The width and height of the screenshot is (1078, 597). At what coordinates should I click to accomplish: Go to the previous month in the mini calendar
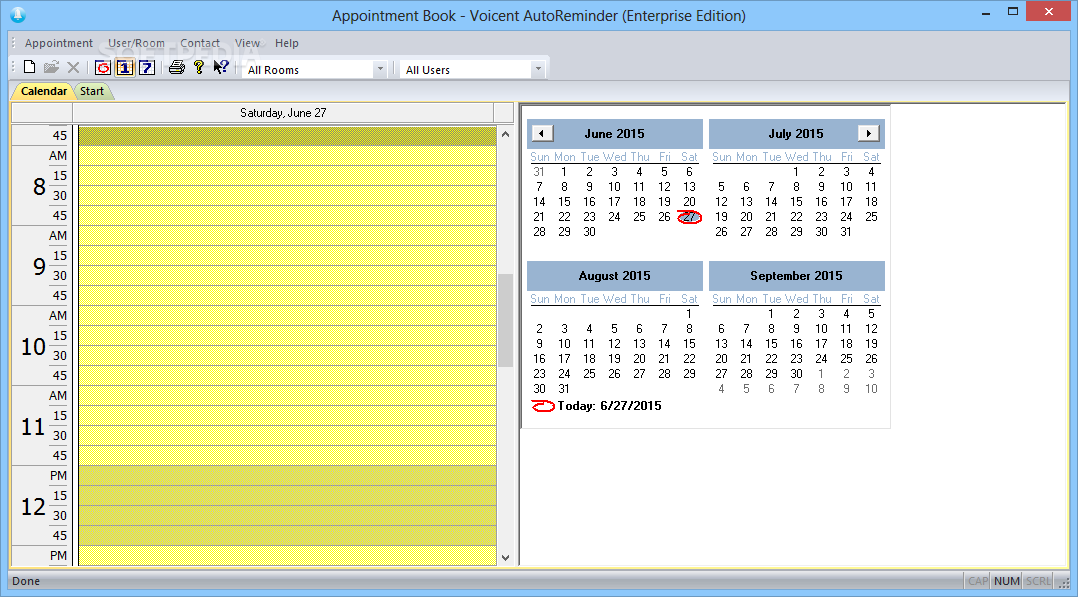pyautogui.click(x=542, y=133)
